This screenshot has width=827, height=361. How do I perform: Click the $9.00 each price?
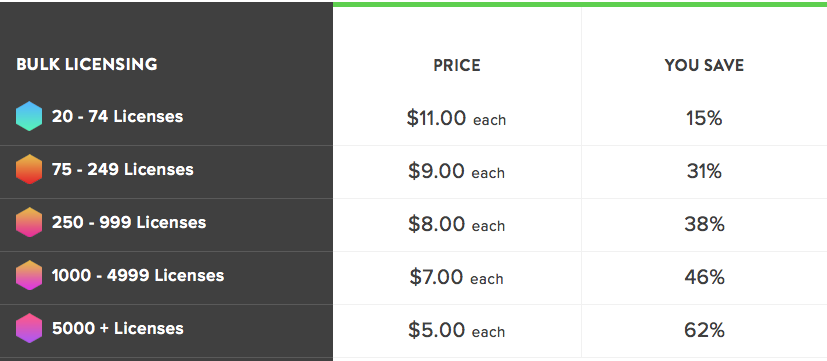[x=456, y=172]
